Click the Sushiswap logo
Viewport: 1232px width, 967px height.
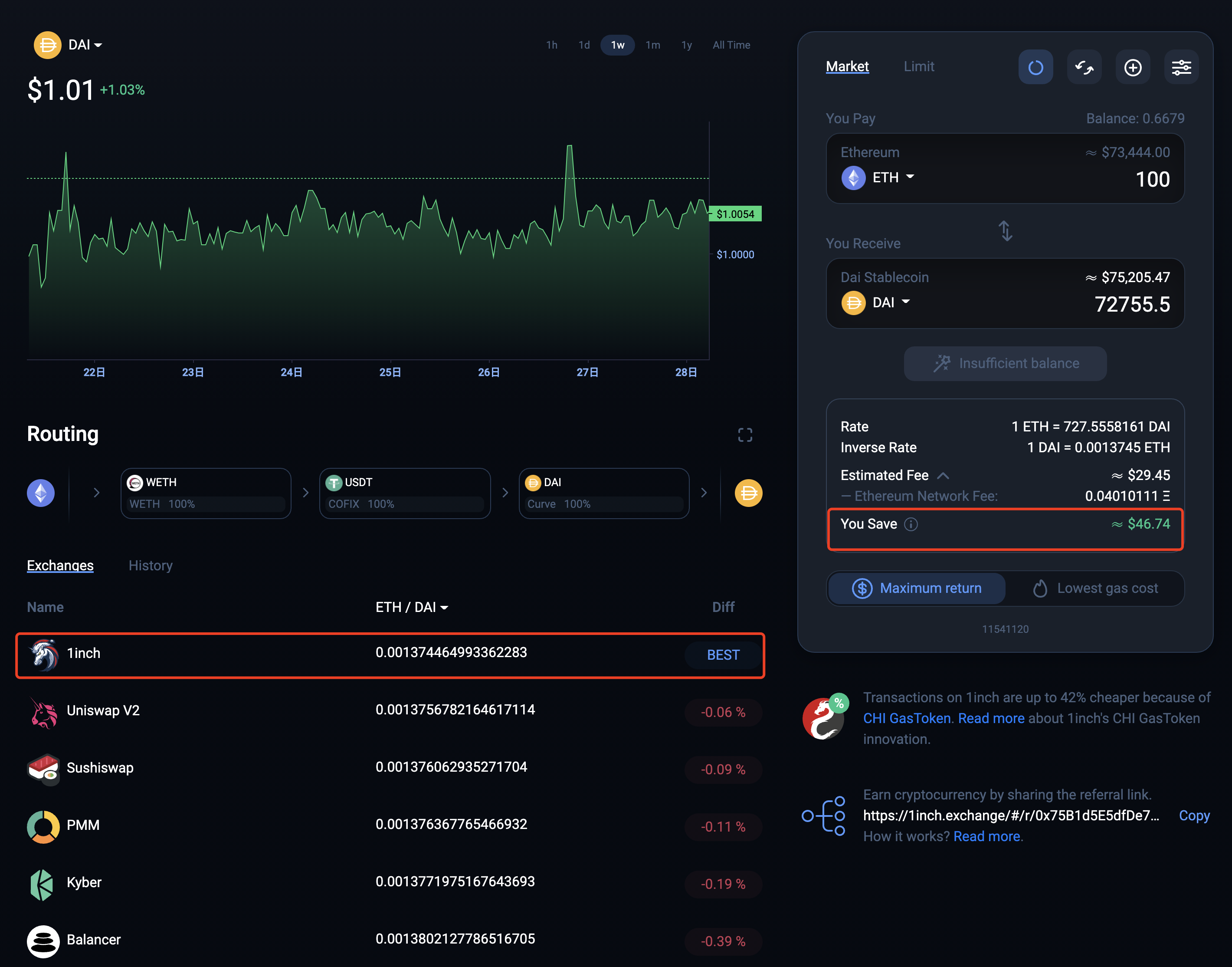click(43, 770)
